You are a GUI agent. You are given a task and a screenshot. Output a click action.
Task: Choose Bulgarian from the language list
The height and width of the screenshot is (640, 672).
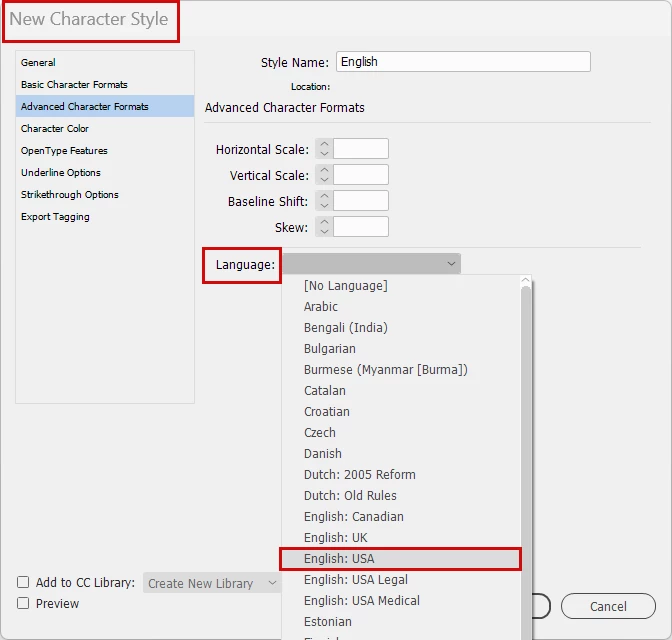click(401, 349)
